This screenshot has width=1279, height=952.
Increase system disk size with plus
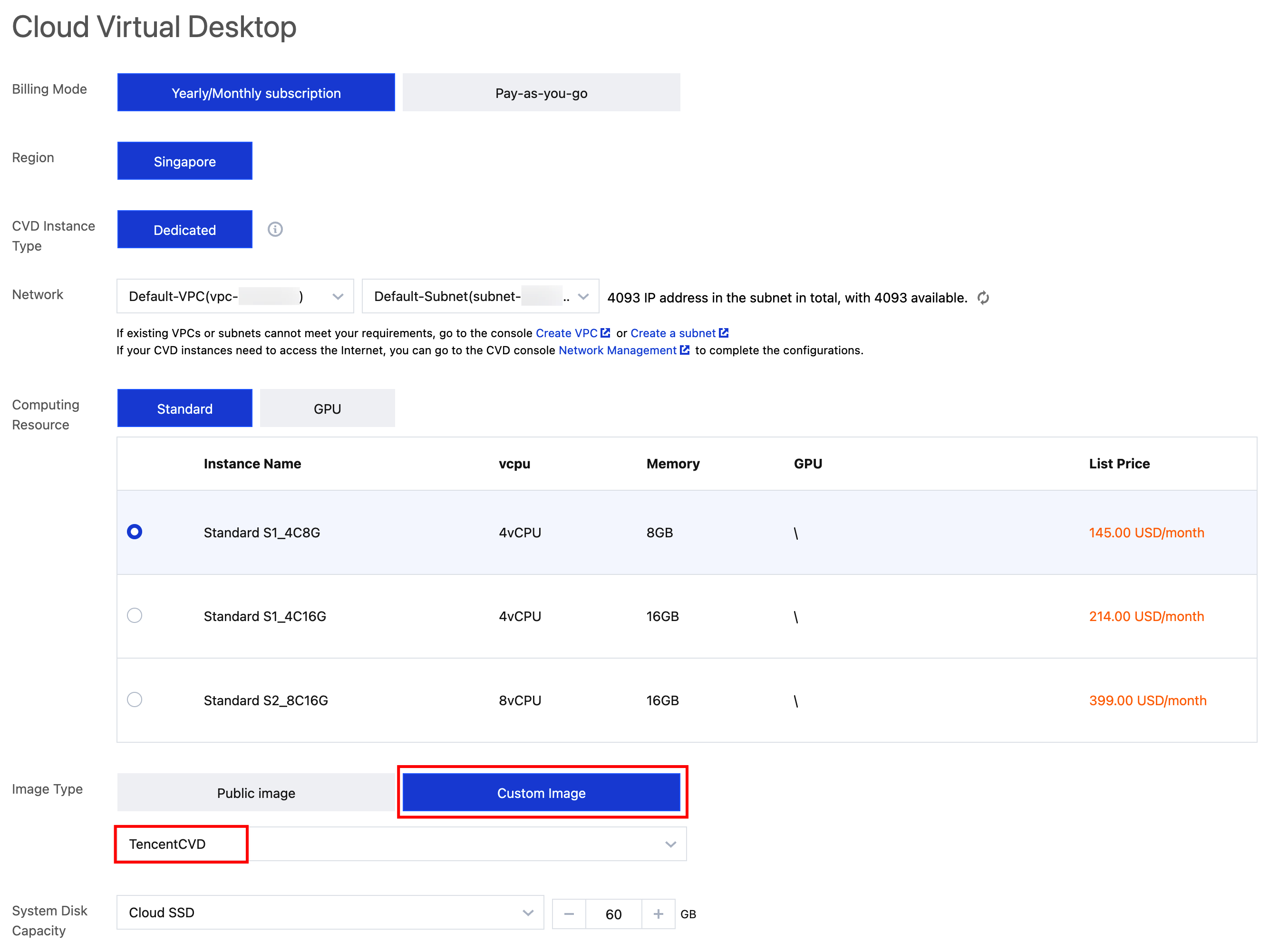pos(658,913)
